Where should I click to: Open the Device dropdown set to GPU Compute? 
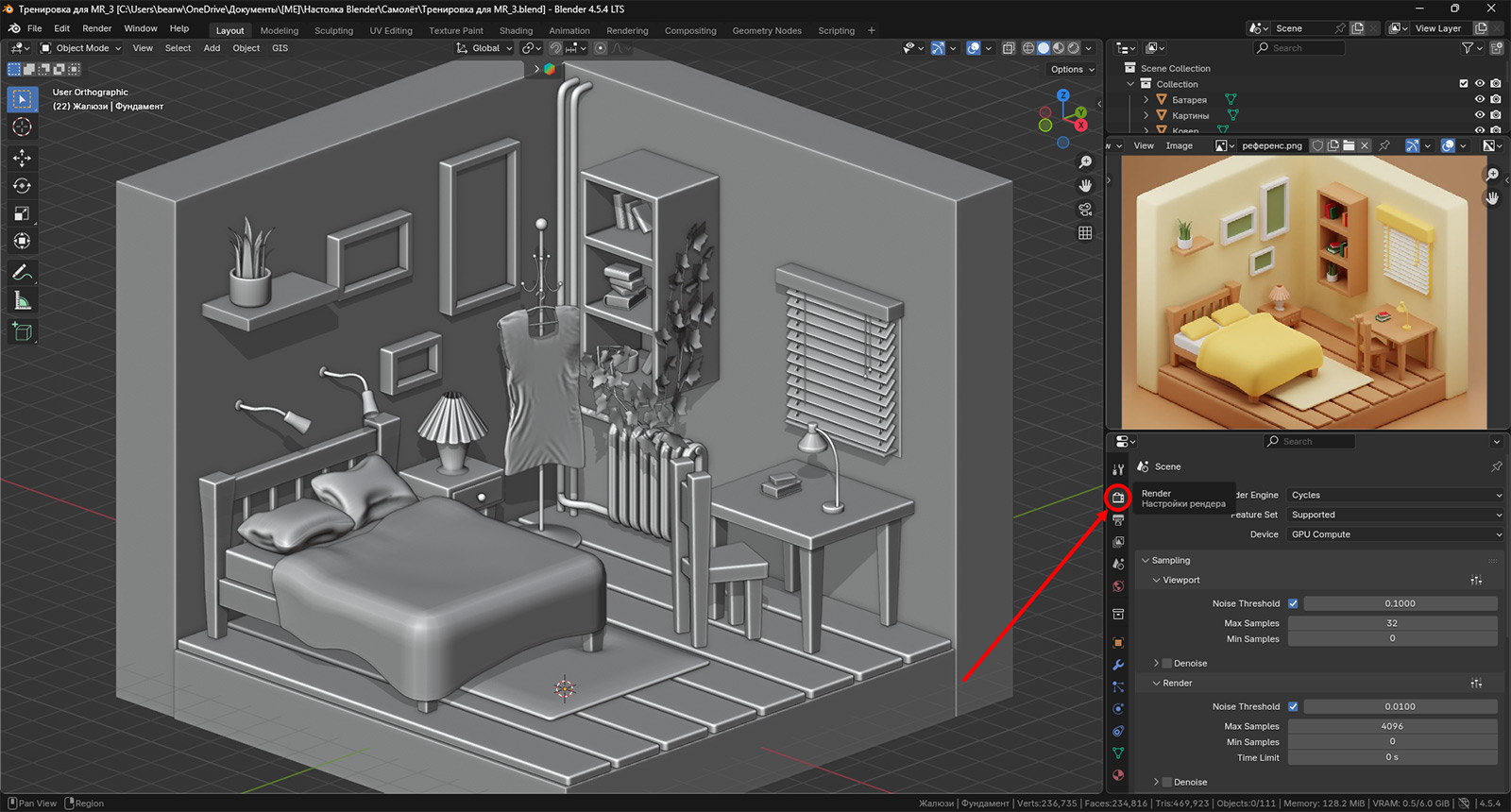click(x=1395, y=534)
